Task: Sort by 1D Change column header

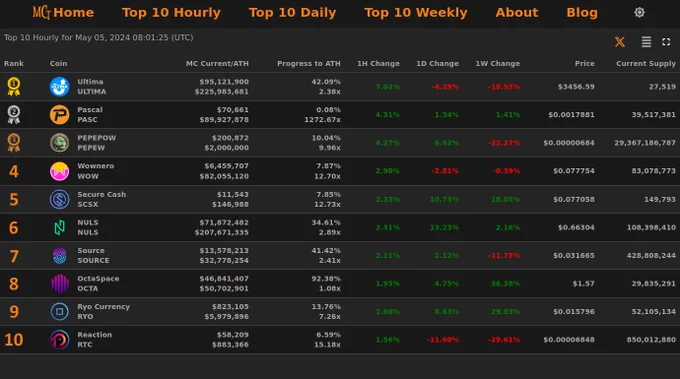Action: pyautogui.click(x=437, y=63)
